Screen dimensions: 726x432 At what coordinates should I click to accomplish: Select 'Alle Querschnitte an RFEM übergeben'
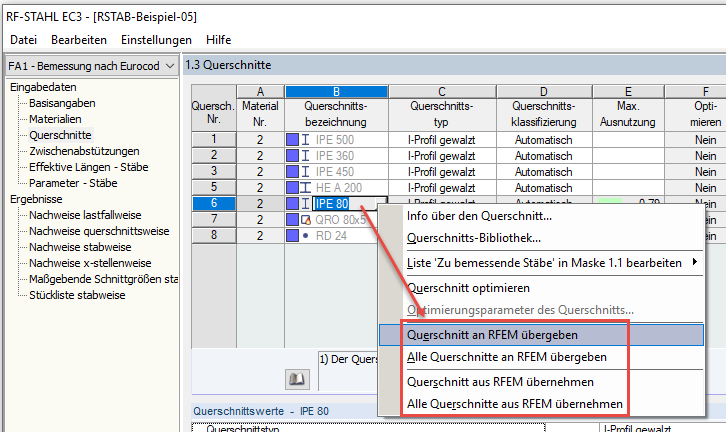tap(507, 357)
